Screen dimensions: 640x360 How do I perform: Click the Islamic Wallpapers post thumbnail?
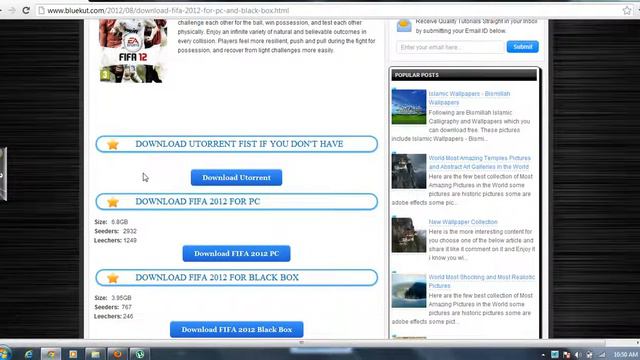(x=409, y=107)
